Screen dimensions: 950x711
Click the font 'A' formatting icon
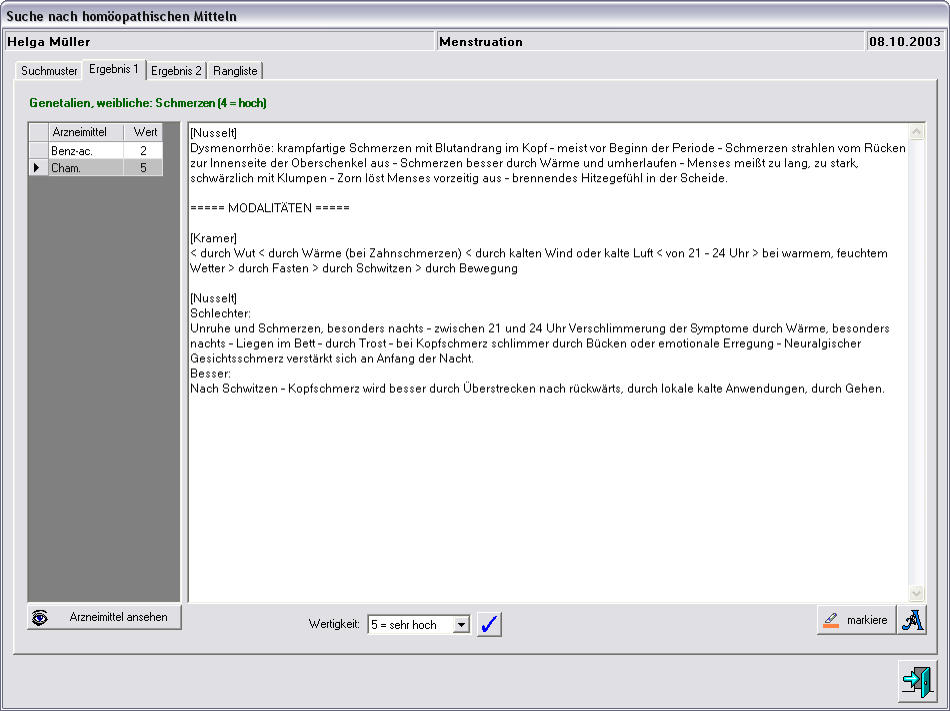pyautogui.click(x=911, y=620)
